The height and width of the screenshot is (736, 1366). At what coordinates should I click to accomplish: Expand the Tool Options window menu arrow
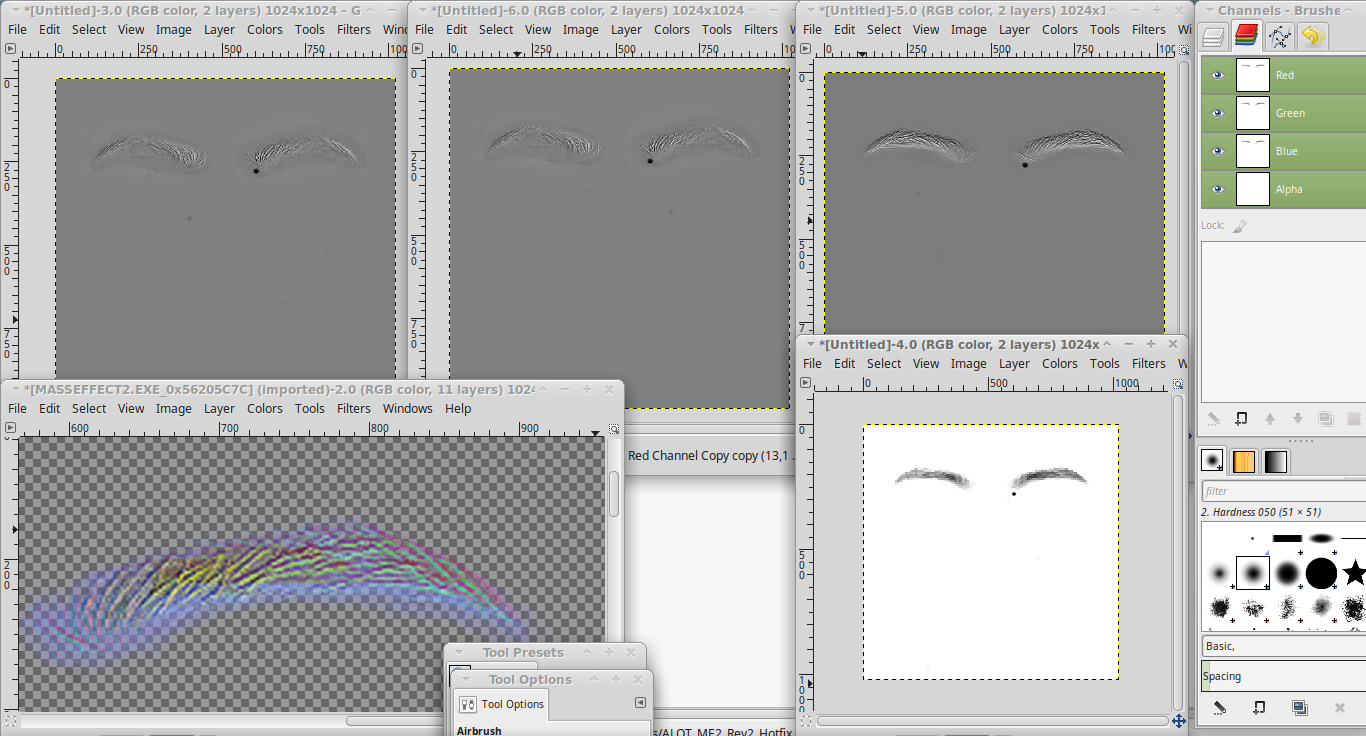tap(465, 679)
